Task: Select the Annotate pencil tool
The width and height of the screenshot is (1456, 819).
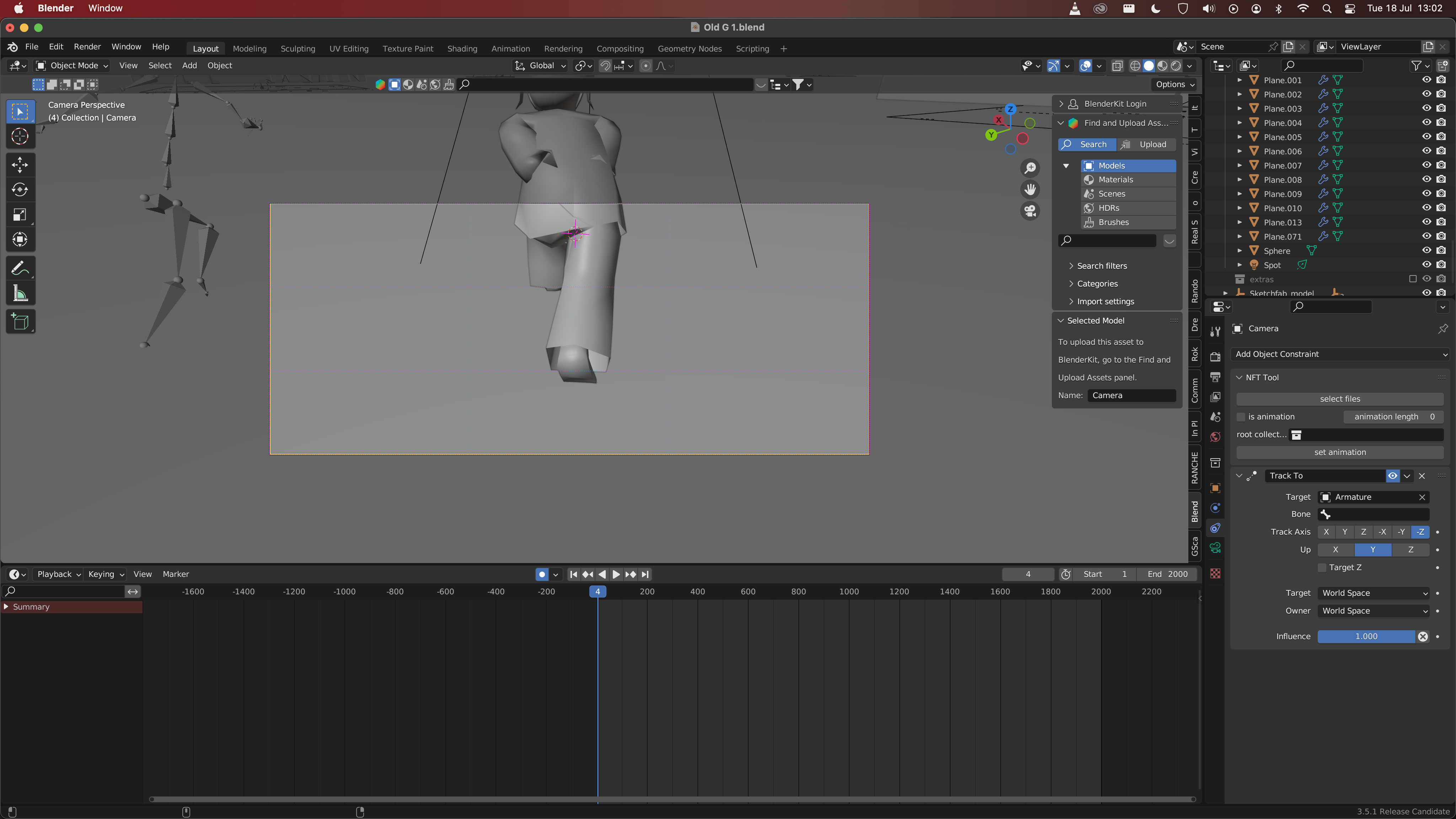Action: pyautogui.click(x=20, y=268)
